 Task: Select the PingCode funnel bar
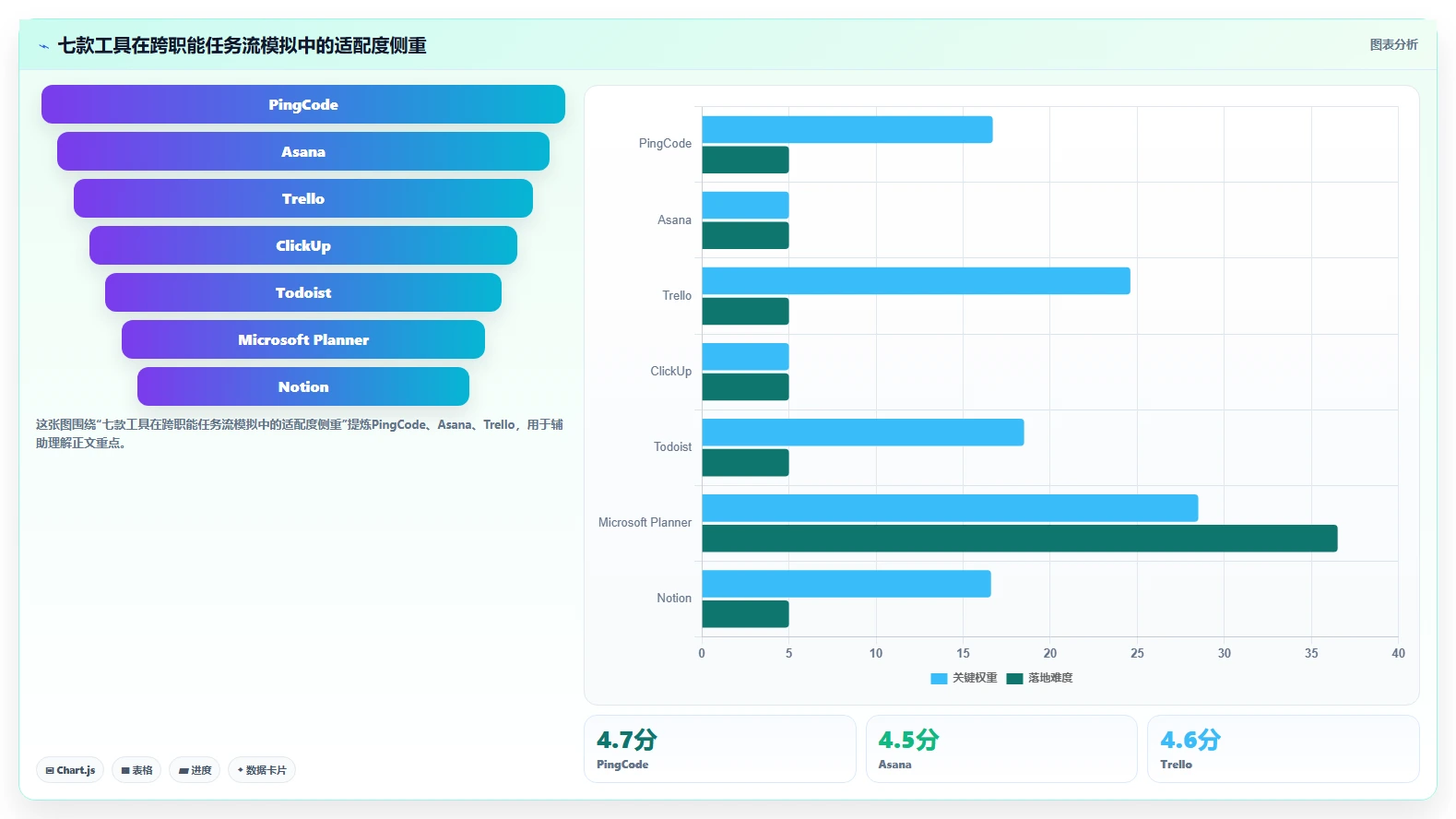click(303, 104)
